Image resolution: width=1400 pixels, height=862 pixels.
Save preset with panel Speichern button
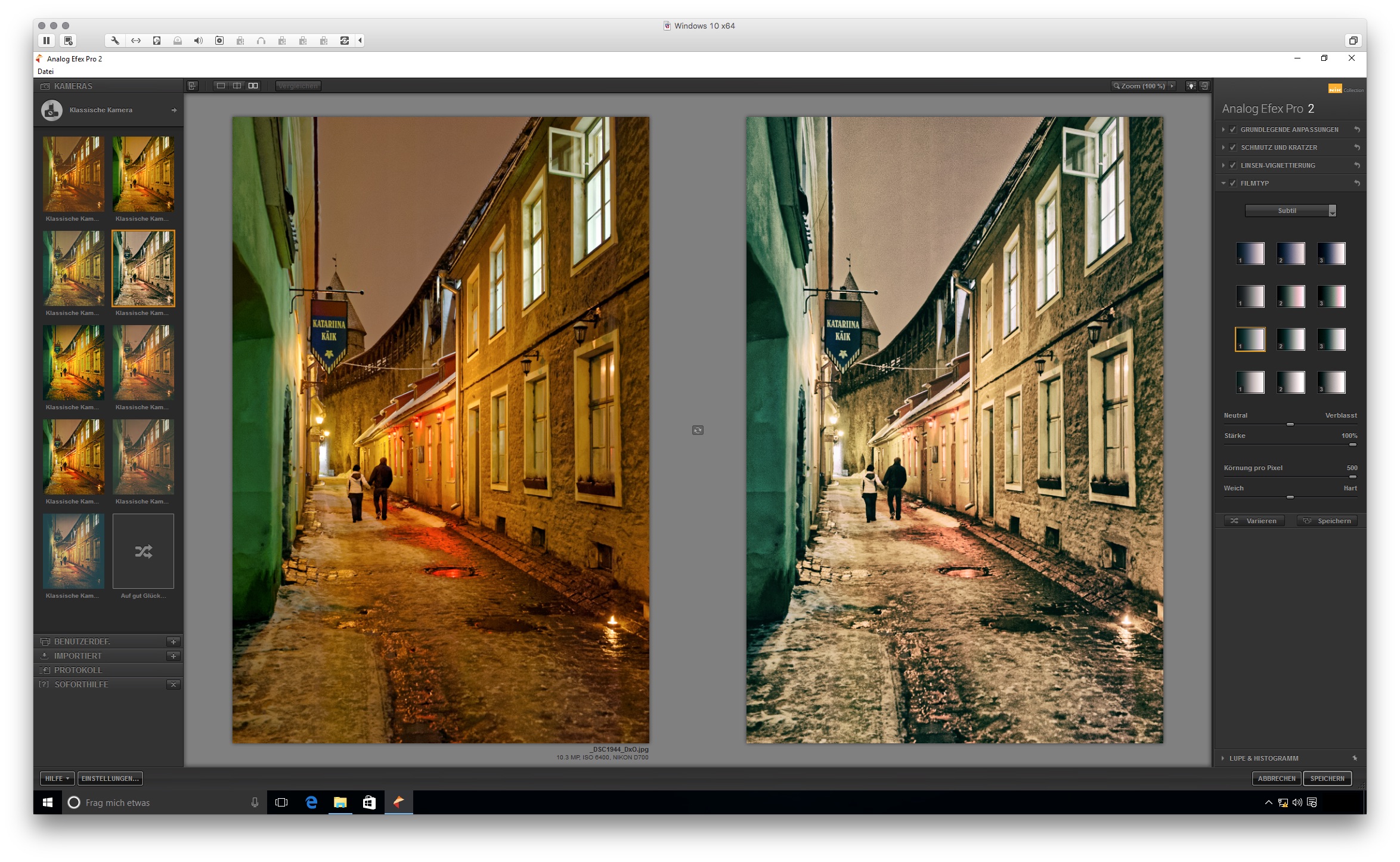point(1327,521)
